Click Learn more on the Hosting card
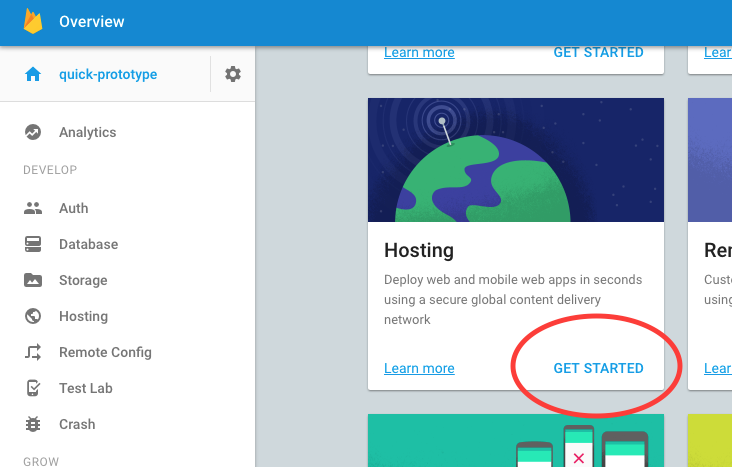732x467 pixels. (419, 368)
